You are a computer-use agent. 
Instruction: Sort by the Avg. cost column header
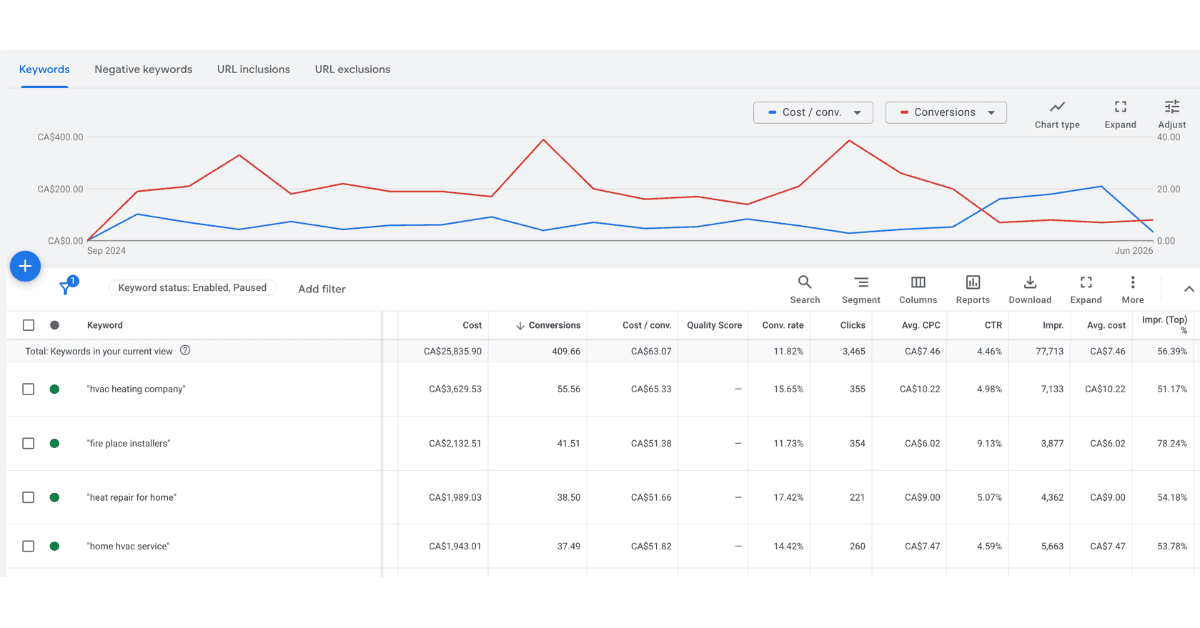1106,325
